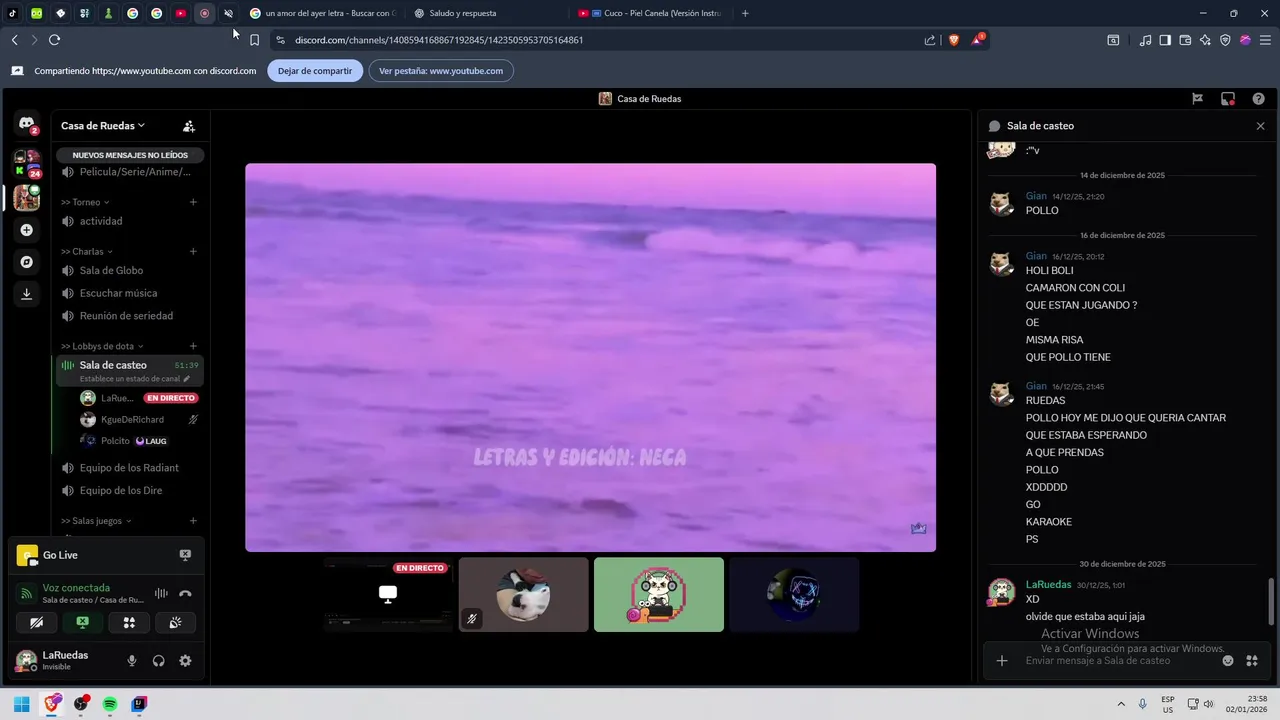Click Dejar de compartir button
1280x720 pixels.
point(315,71)
